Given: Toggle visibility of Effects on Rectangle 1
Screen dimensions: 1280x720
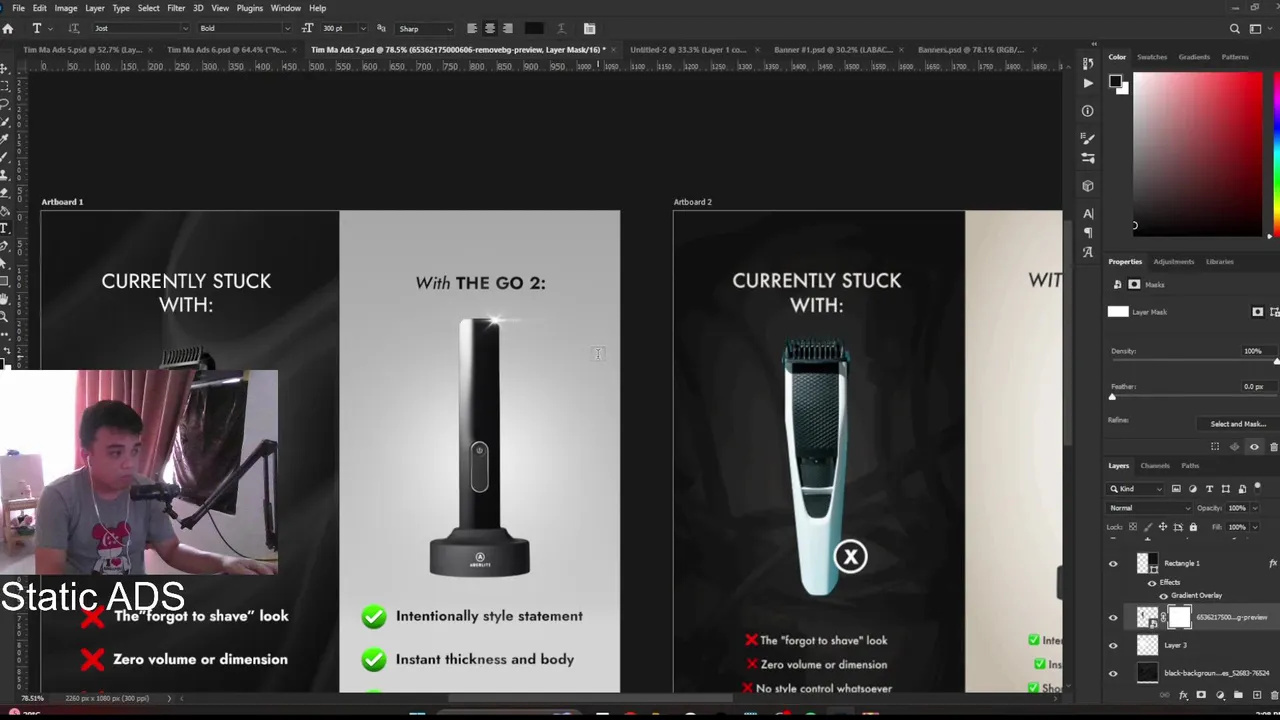Looking at the screenshot, I should (x=1151, y=582).
